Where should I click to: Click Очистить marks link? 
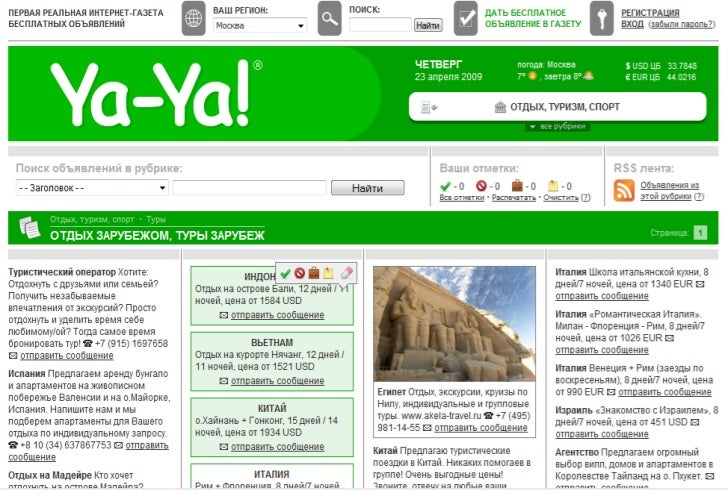click(560, 198)
